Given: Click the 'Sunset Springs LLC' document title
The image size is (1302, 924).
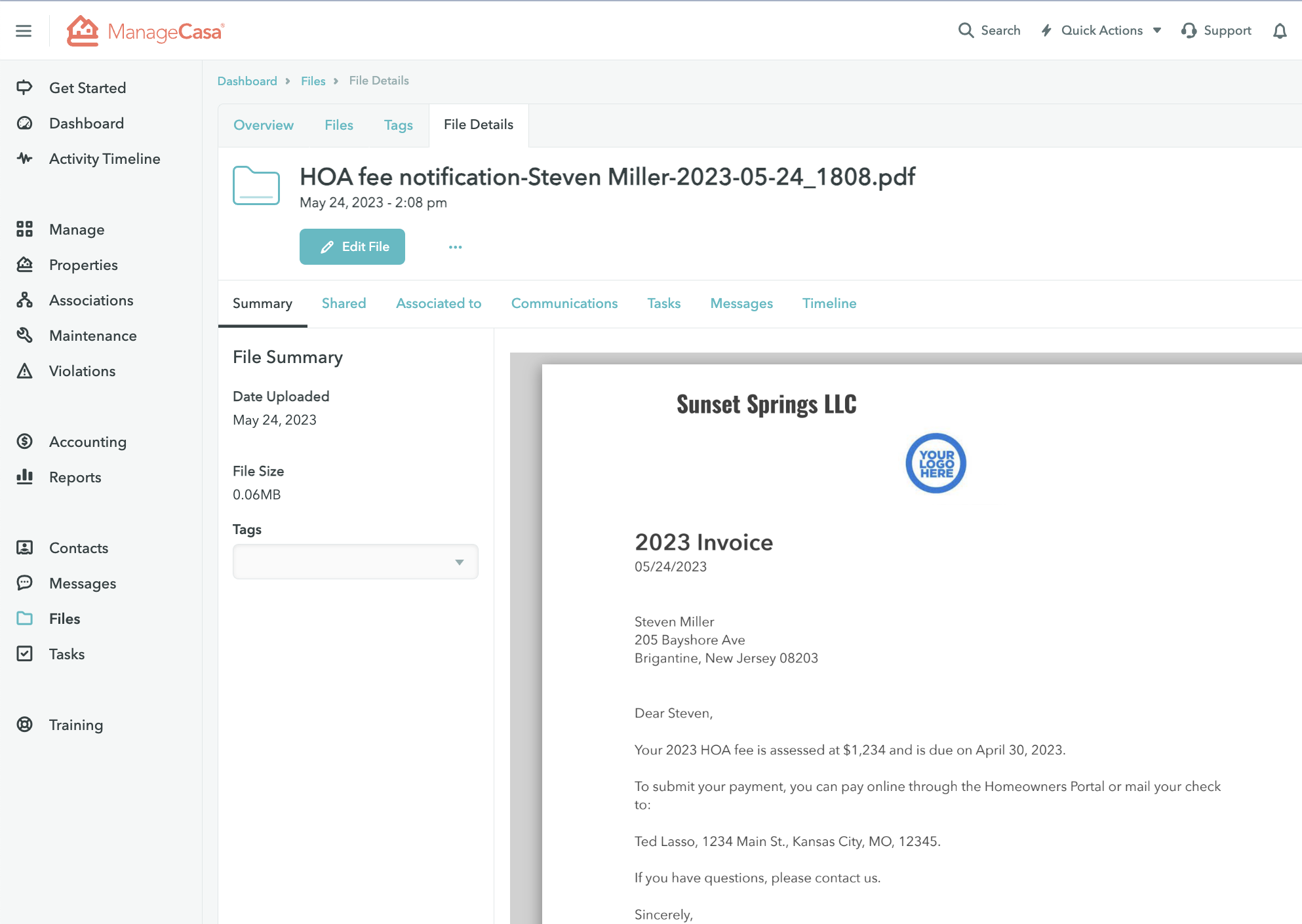Looking at the screenshot, I should 766,404.
